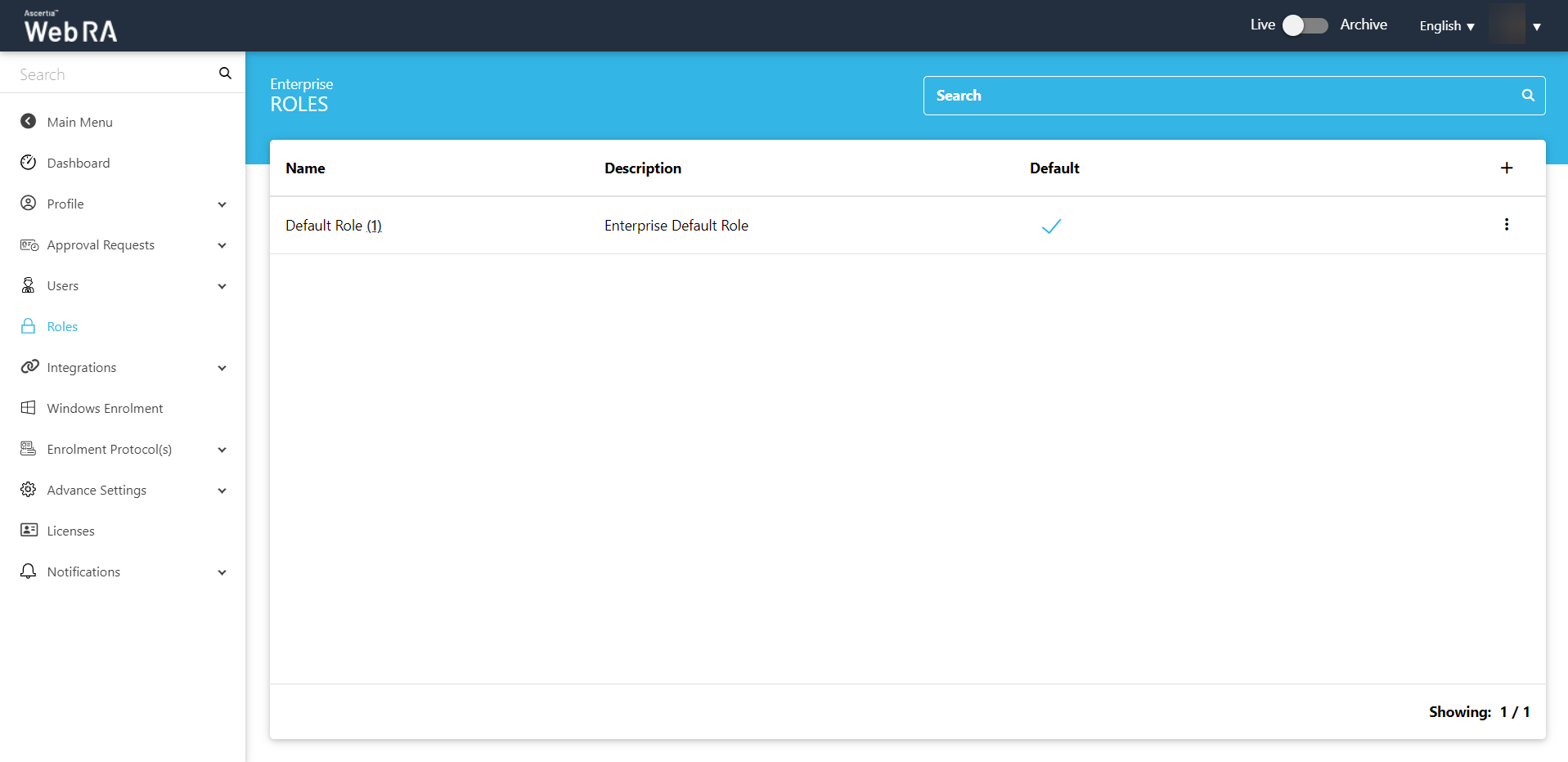Click the magnifier icon in Roles search
This screenshot has width=1568, height=762.
coord(1527,96)
